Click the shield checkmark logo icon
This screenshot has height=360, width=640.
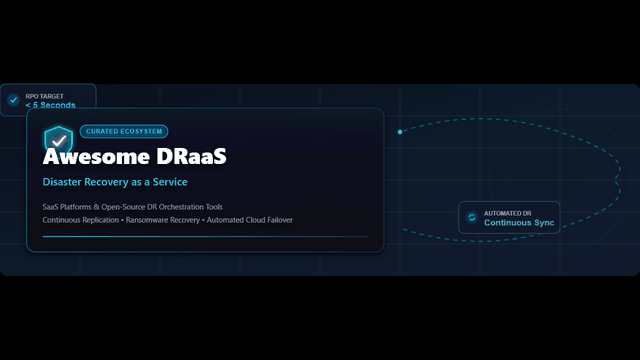[x=59, y=140]
